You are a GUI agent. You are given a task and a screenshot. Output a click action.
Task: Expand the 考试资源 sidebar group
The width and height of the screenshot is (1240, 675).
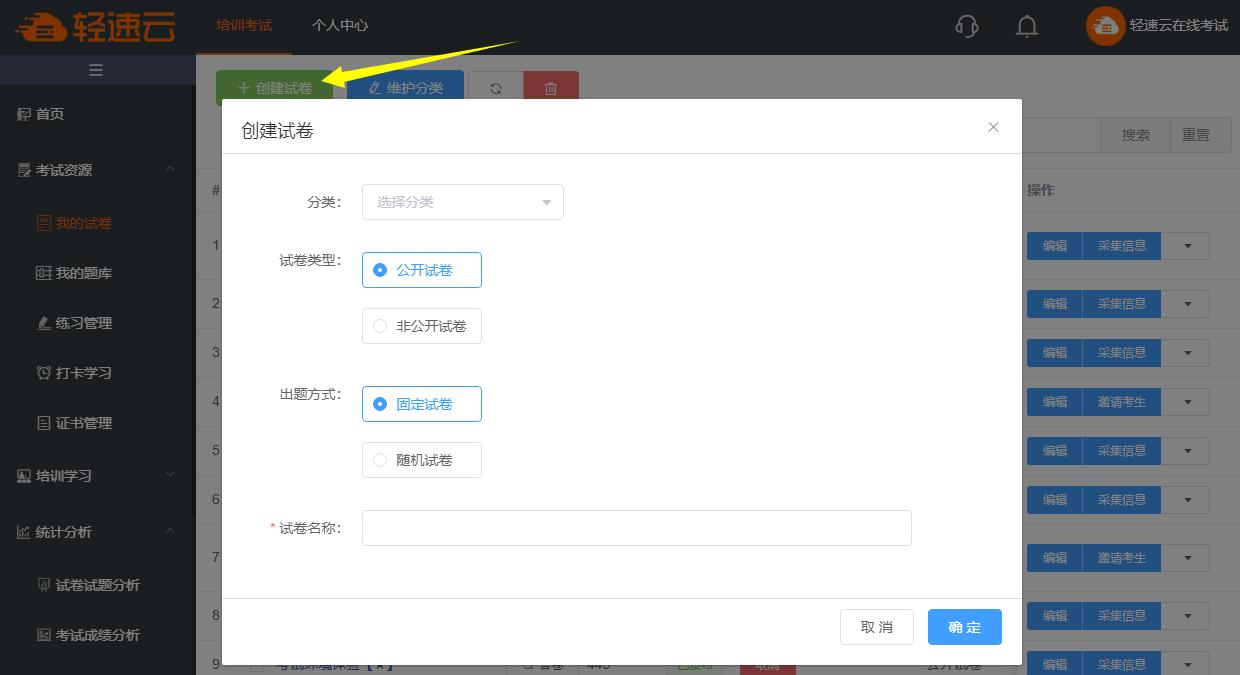pos(62,170)
